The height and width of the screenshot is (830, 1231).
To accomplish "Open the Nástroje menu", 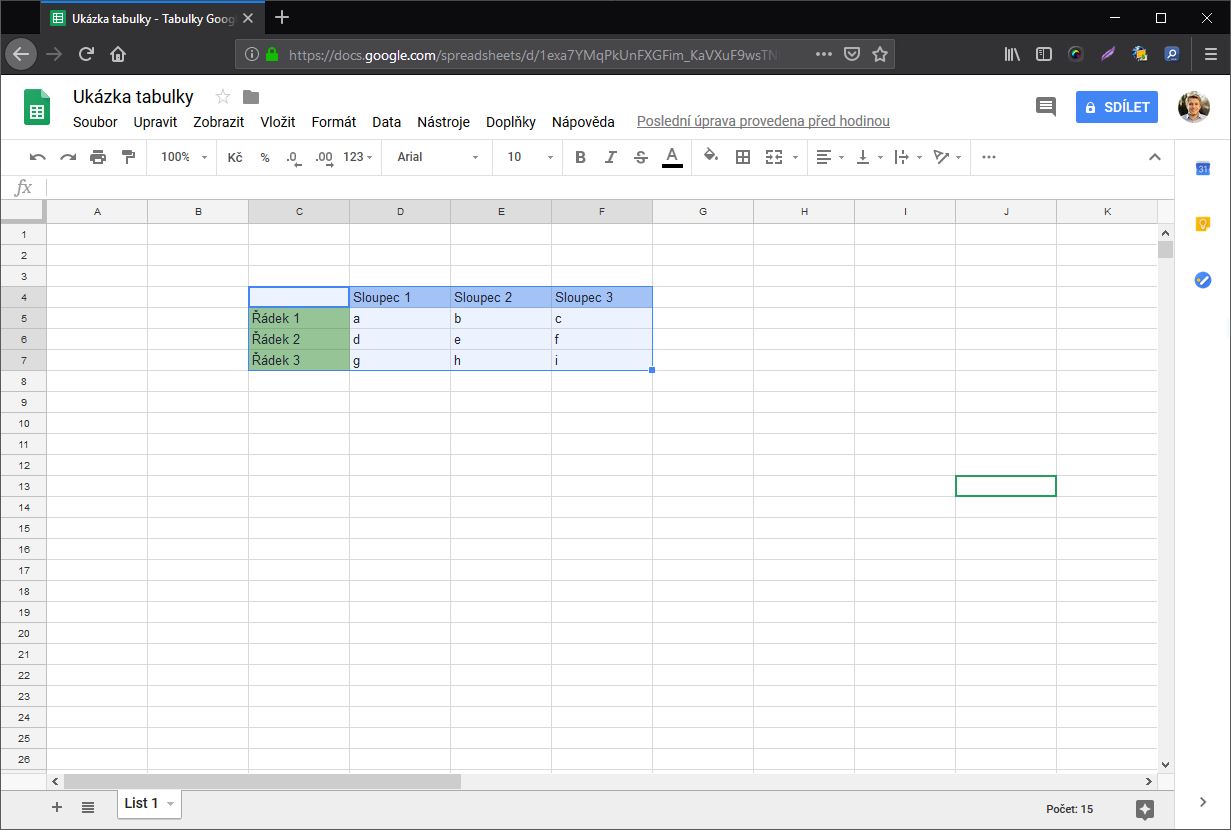I will click(443, 122).
